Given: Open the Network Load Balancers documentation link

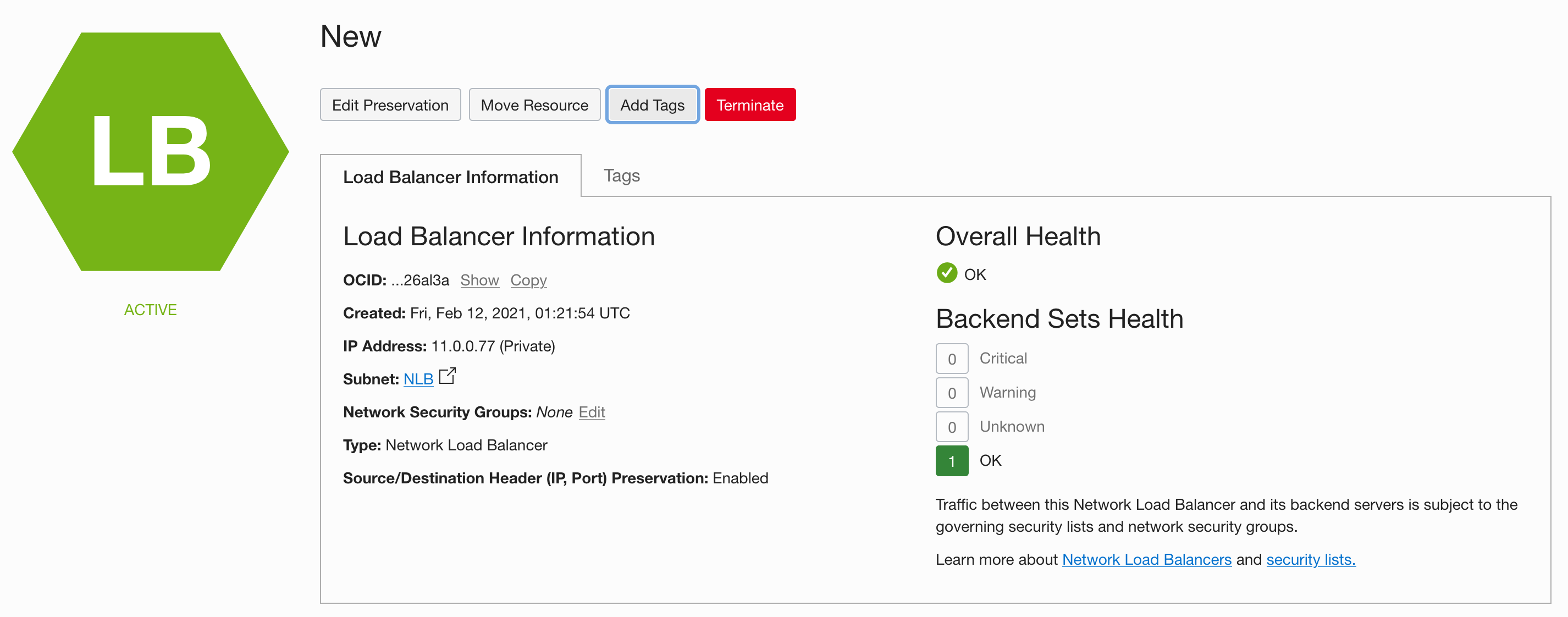Looking at the screenshot, I should pos(1147,559).
